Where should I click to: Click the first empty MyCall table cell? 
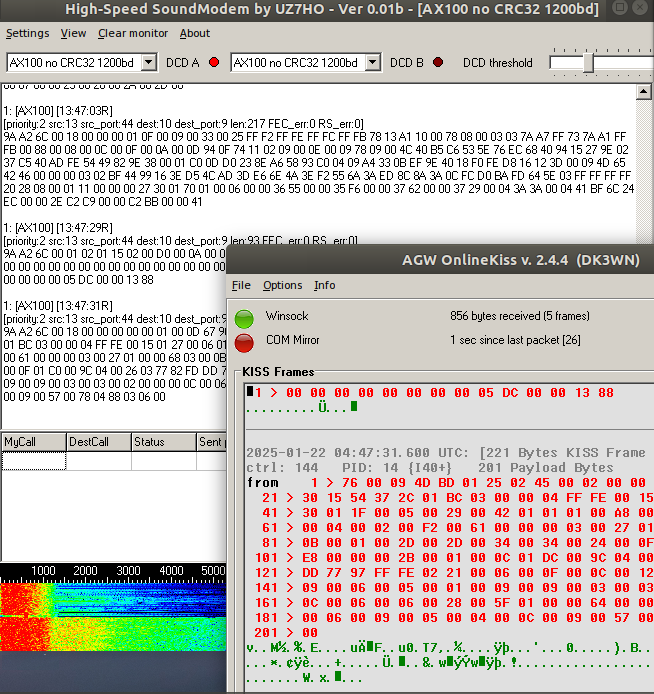33,461
